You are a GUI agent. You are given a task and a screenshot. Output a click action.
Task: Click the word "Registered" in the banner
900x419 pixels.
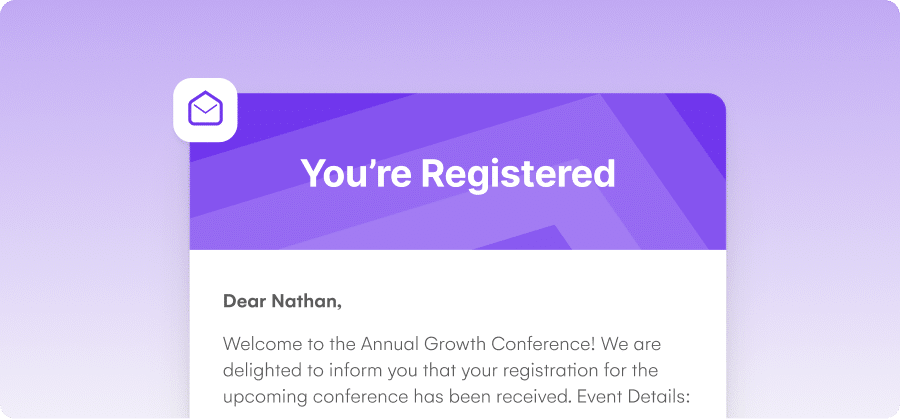(x=518, y=174)
